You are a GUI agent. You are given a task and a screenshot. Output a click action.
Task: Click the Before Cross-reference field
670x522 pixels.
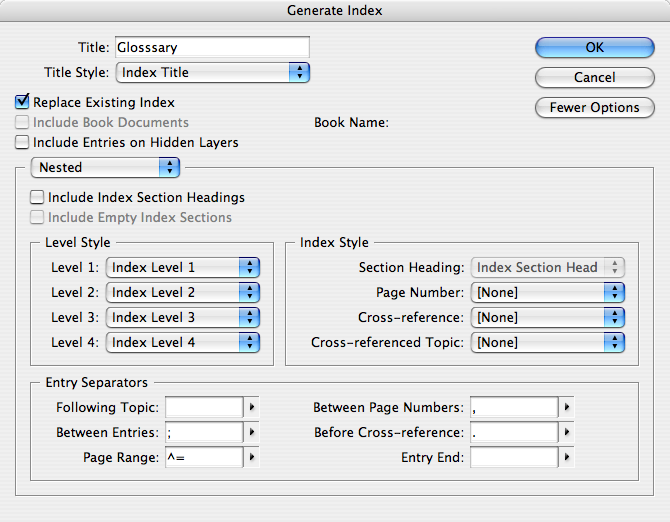(514, 432)
